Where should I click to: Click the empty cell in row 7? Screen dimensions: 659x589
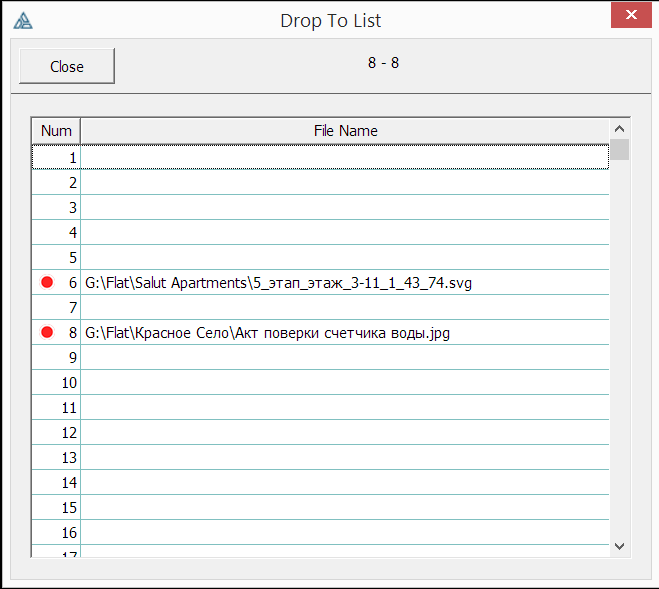[345, 308]
